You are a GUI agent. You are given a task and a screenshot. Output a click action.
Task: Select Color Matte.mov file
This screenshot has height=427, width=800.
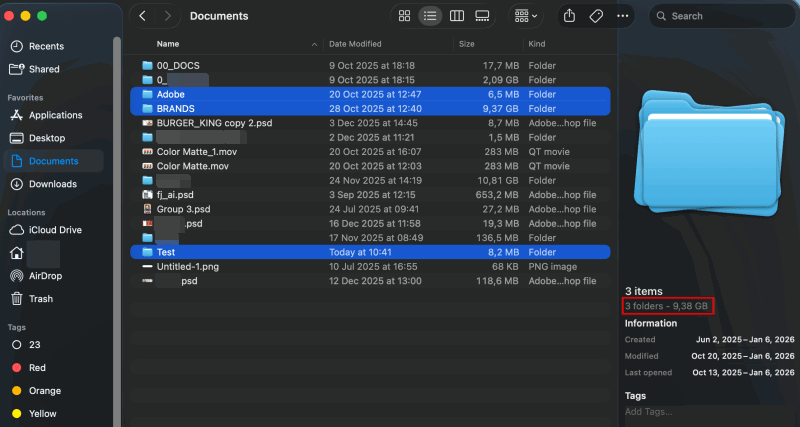click(x=370, y=166)
